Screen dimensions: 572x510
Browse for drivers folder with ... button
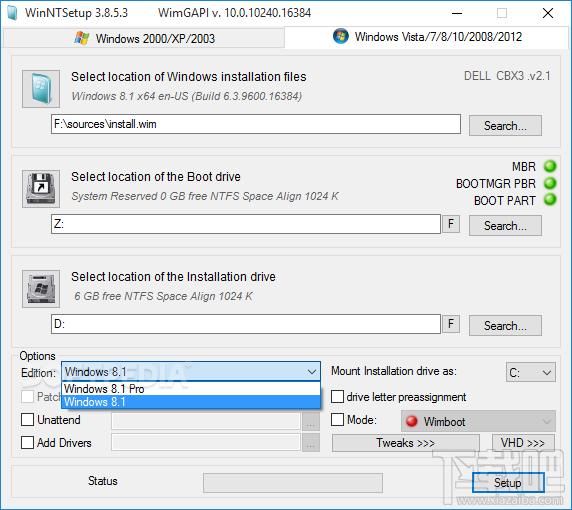tap(311, 443)
